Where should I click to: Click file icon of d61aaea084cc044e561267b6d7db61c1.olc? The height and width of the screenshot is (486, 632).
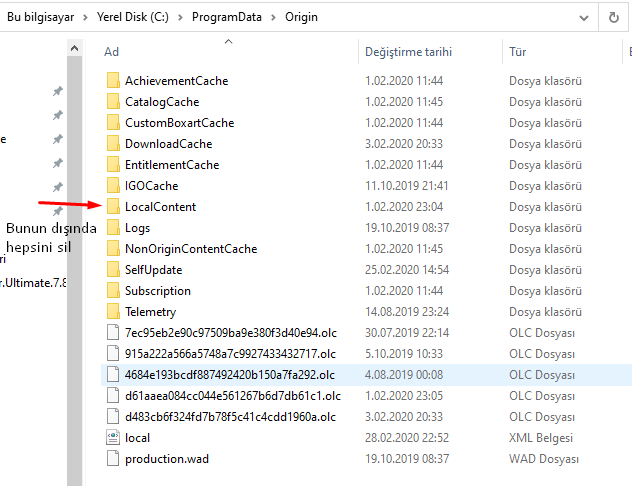(x=113, y=395)
